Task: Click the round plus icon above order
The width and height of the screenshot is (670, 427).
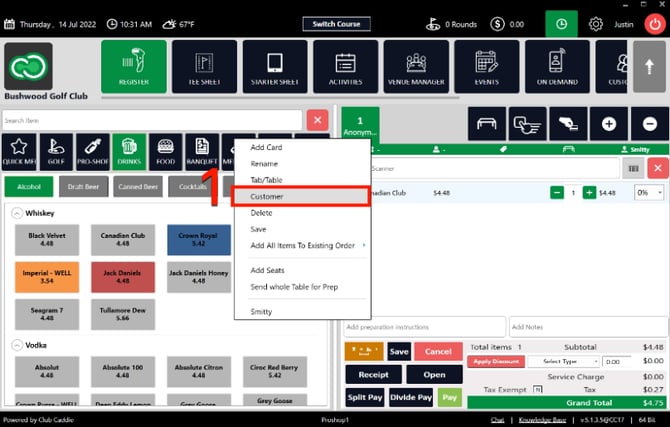Action: coord(608,124)
